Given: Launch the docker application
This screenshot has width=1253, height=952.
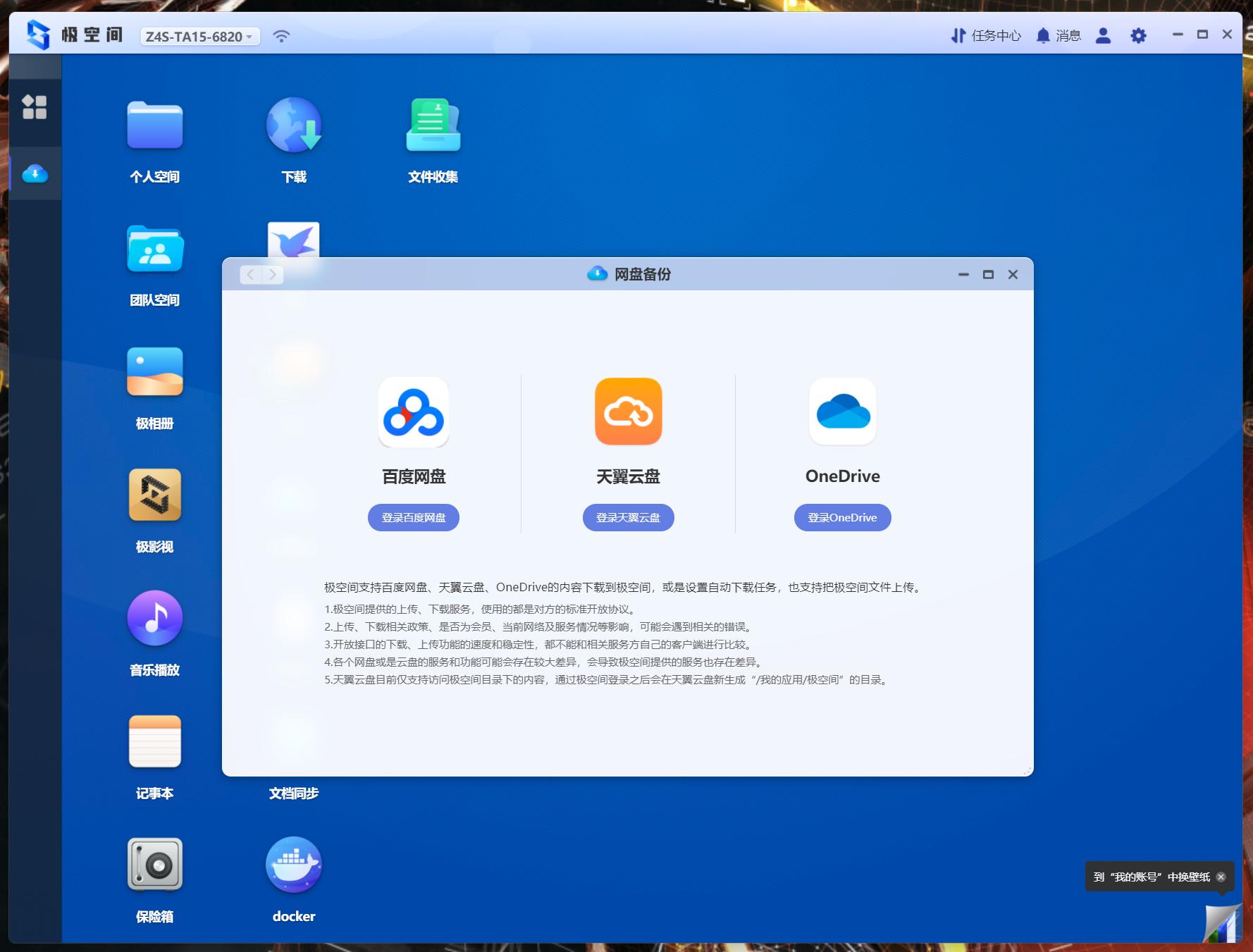Looking at the screenshot, I should coord(293,865).
